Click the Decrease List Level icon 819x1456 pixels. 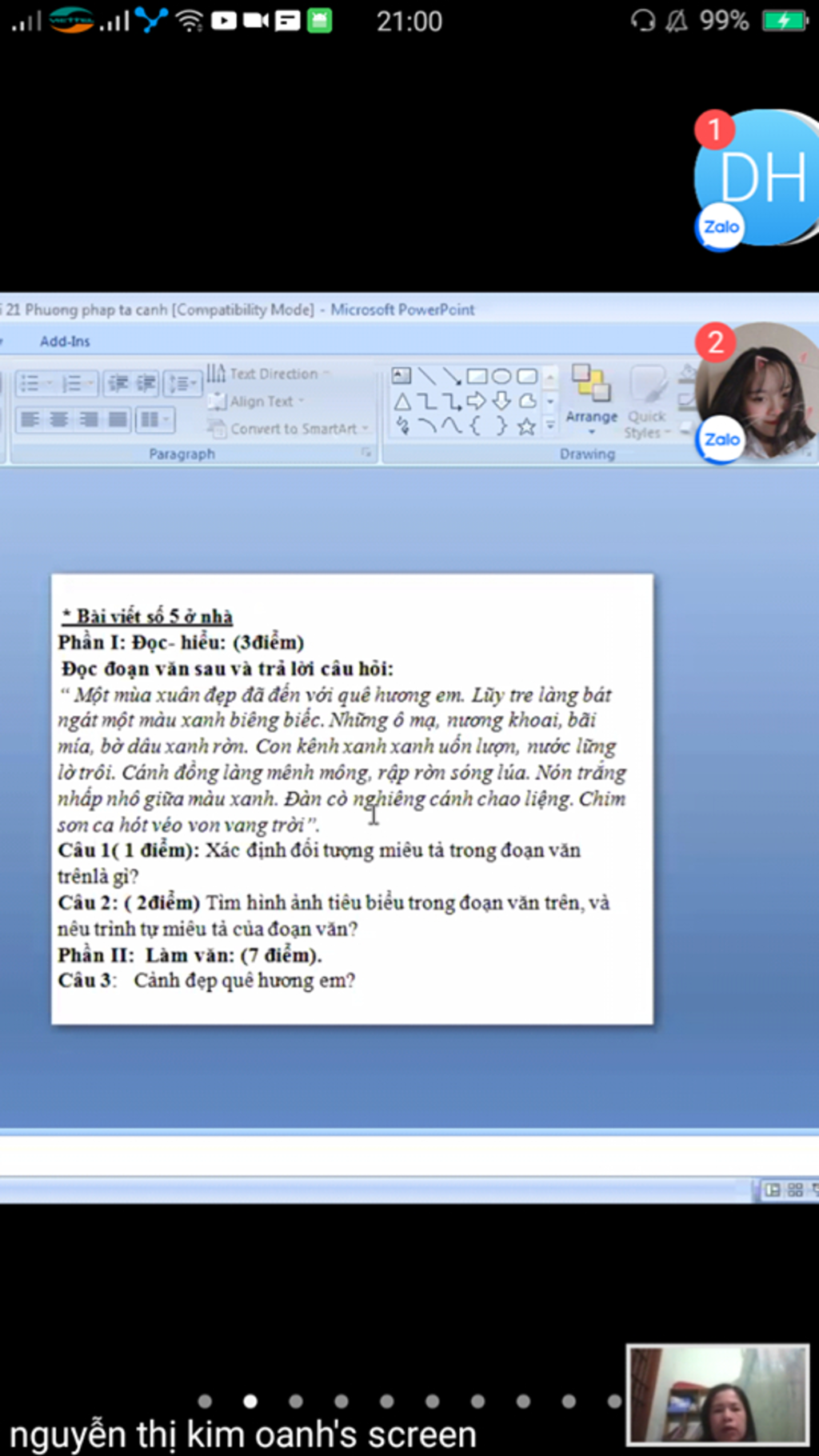click(118, 383)
